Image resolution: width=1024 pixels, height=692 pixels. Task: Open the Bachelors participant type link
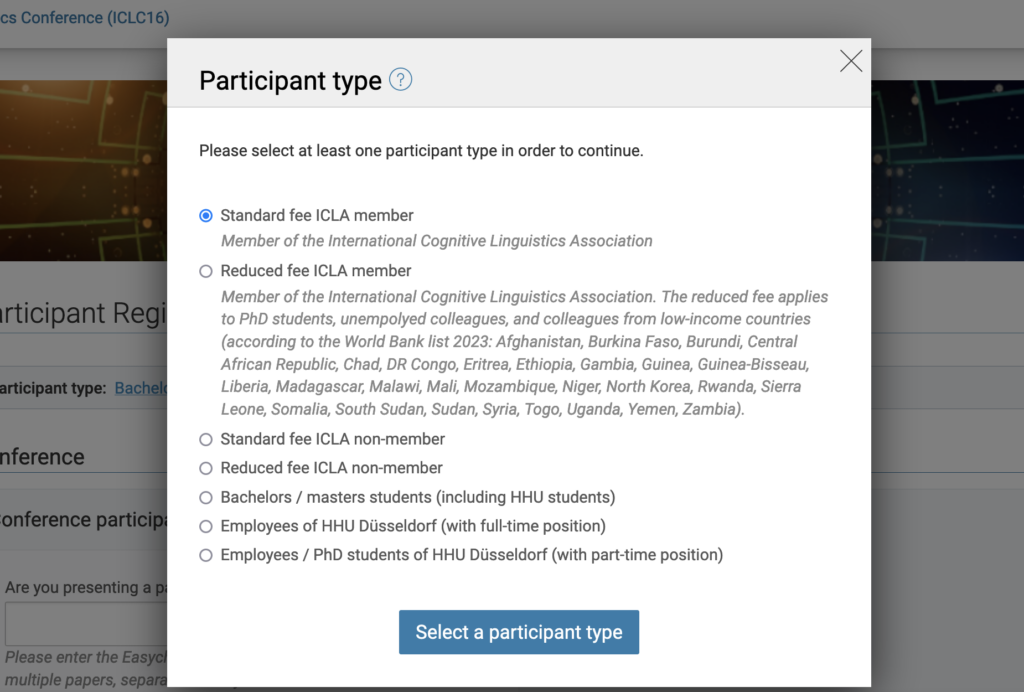[x=141, y=388]
